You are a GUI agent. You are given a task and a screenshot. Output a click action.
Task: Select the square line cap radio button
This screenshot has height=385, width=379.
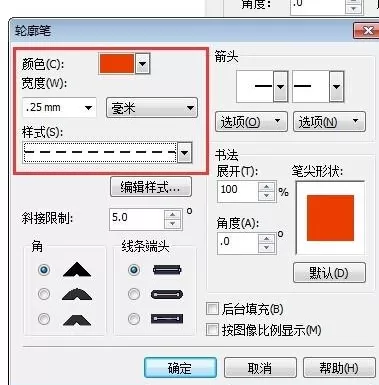tap(134, 269)
